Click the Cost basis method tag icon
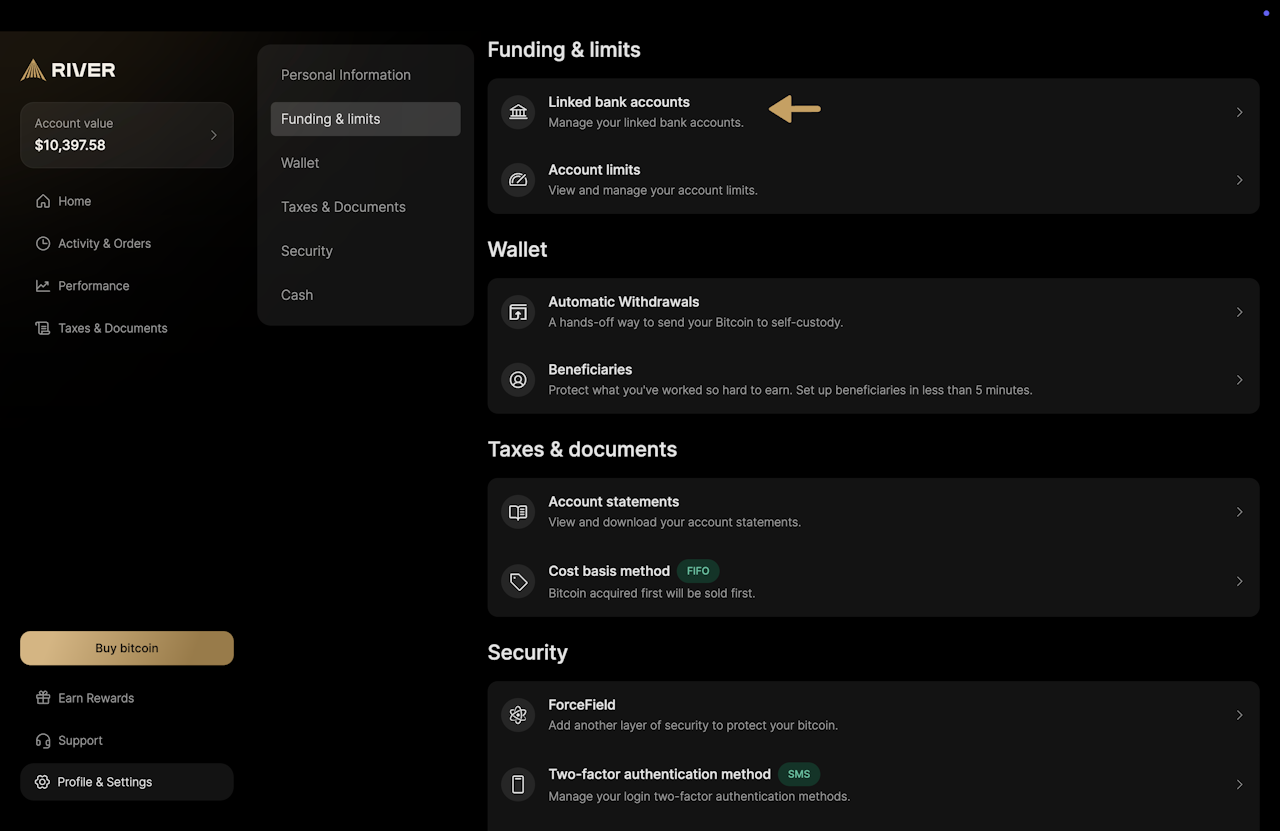Viewport: 1280px width, 831px height. (518, 581)
